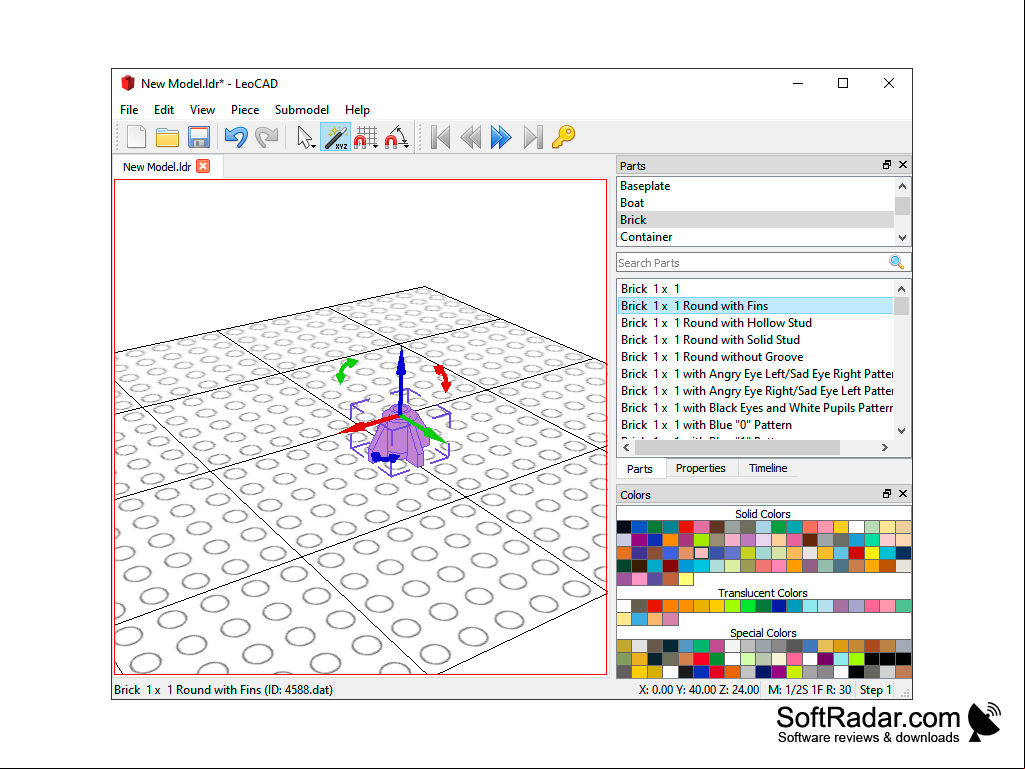Open the select tool dropdown arrow
Image resolution: width=1025 pixels, height=769 pixels.
point(314,146)
